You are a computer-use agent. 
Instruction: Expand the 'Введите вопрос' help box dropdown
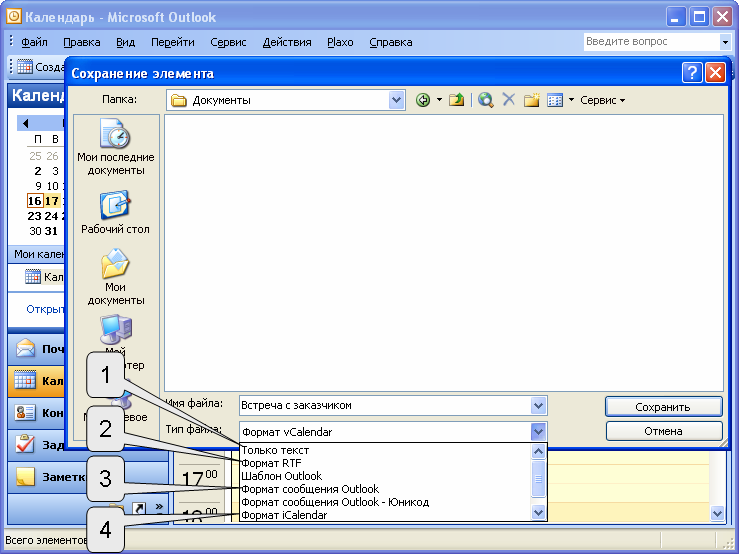click(725, 42)
